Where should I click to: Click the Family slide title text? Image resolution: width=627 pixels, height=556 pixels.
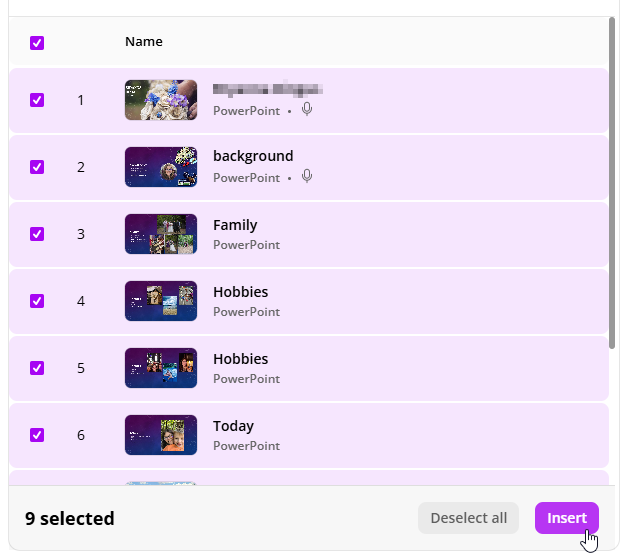click(x=235, y=225)
